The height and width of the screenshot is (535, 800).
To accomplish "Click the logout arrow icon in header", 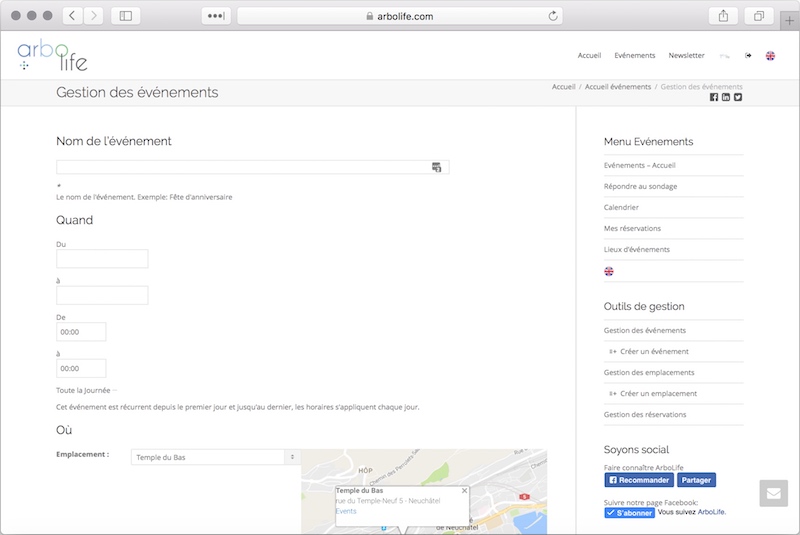I will [x=748, y=55].
